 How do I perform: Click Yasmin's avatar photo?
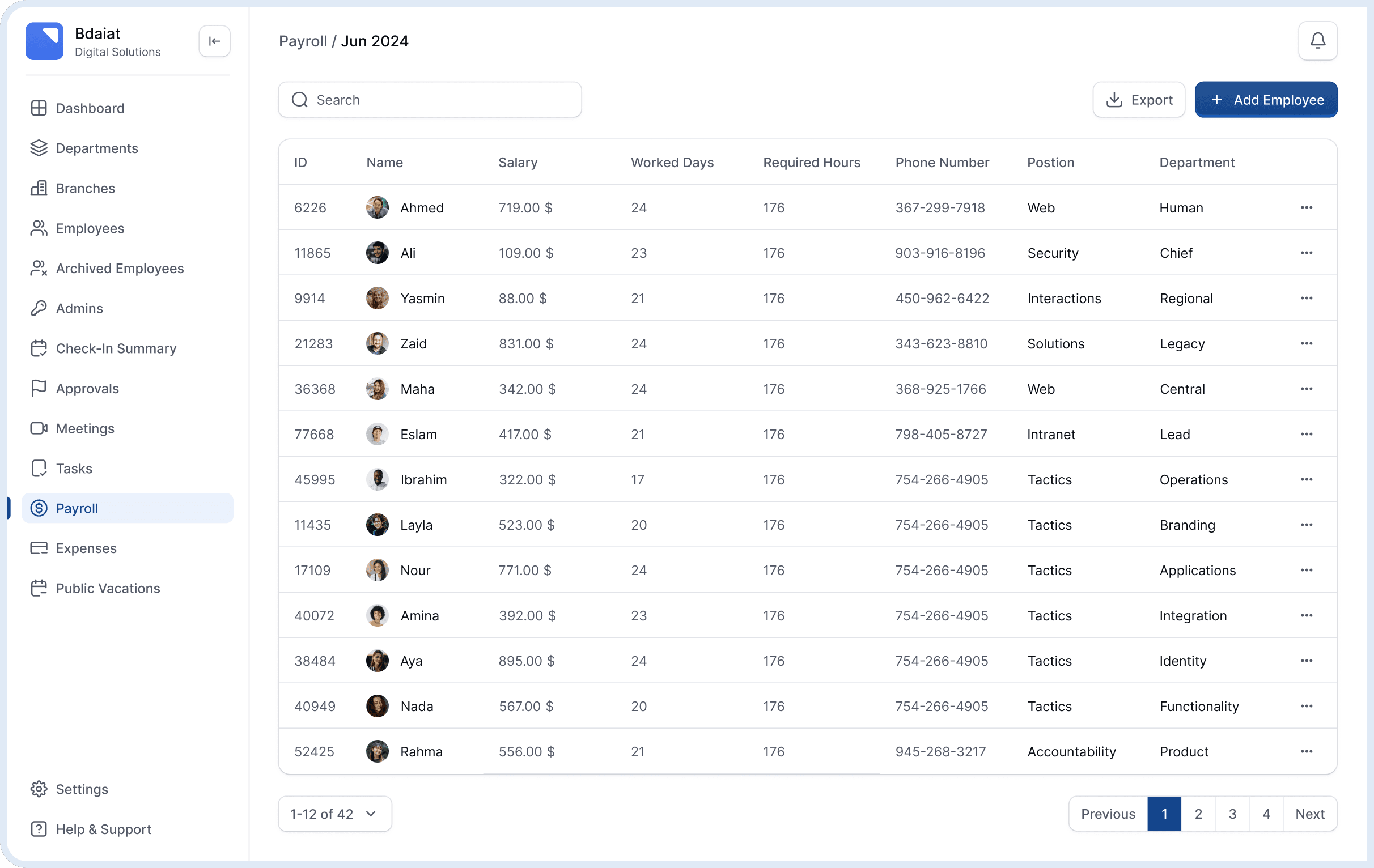pos(377,298)
